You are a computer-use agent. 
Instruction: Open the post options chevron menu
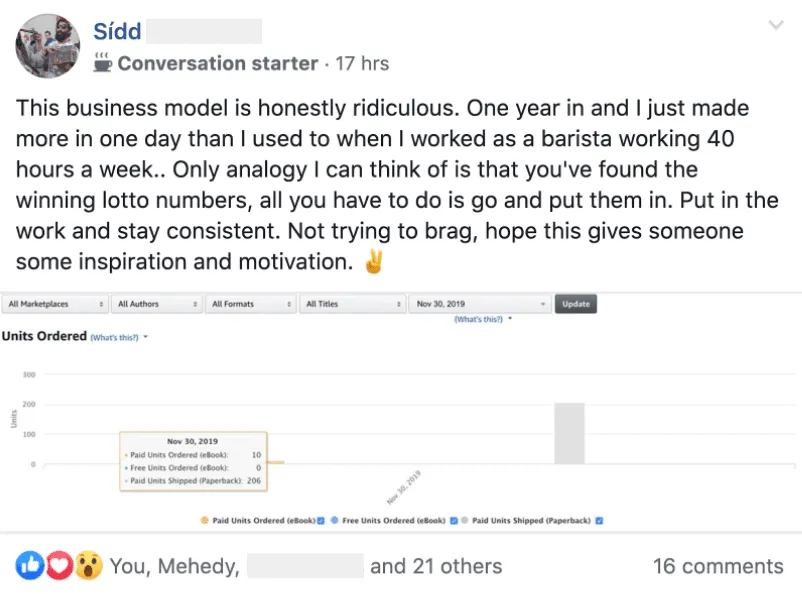775,25
